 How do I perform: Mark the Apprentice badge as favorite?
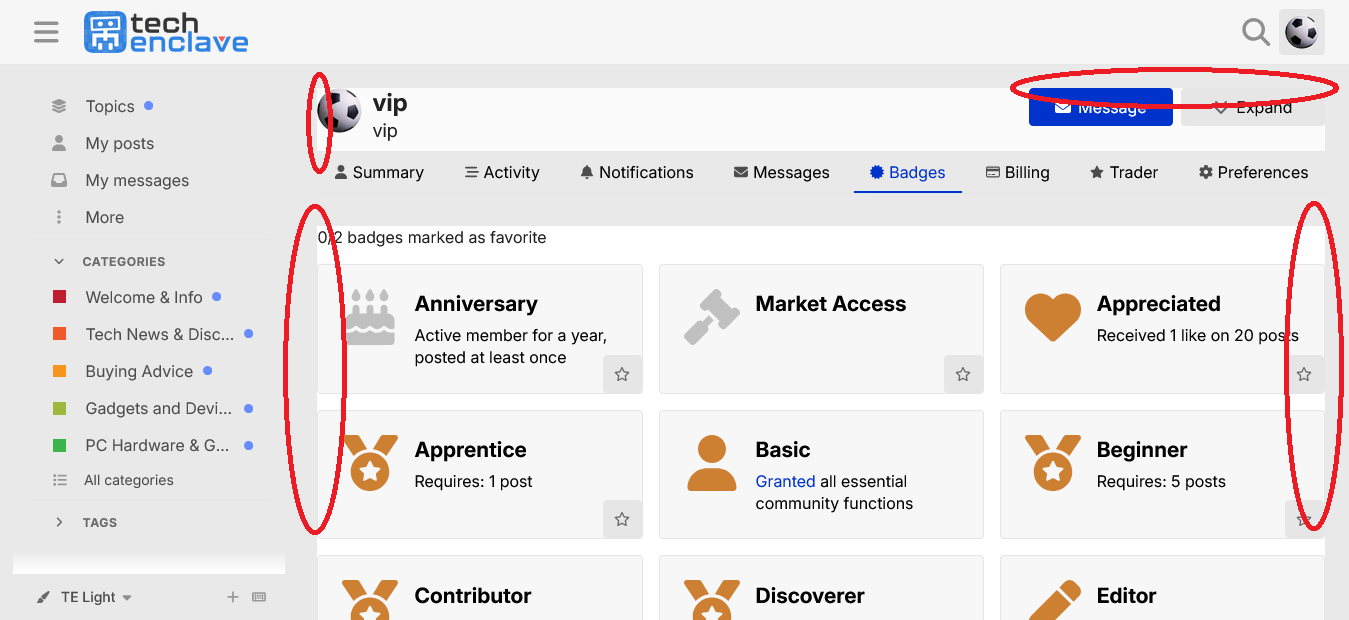[622, 520]
